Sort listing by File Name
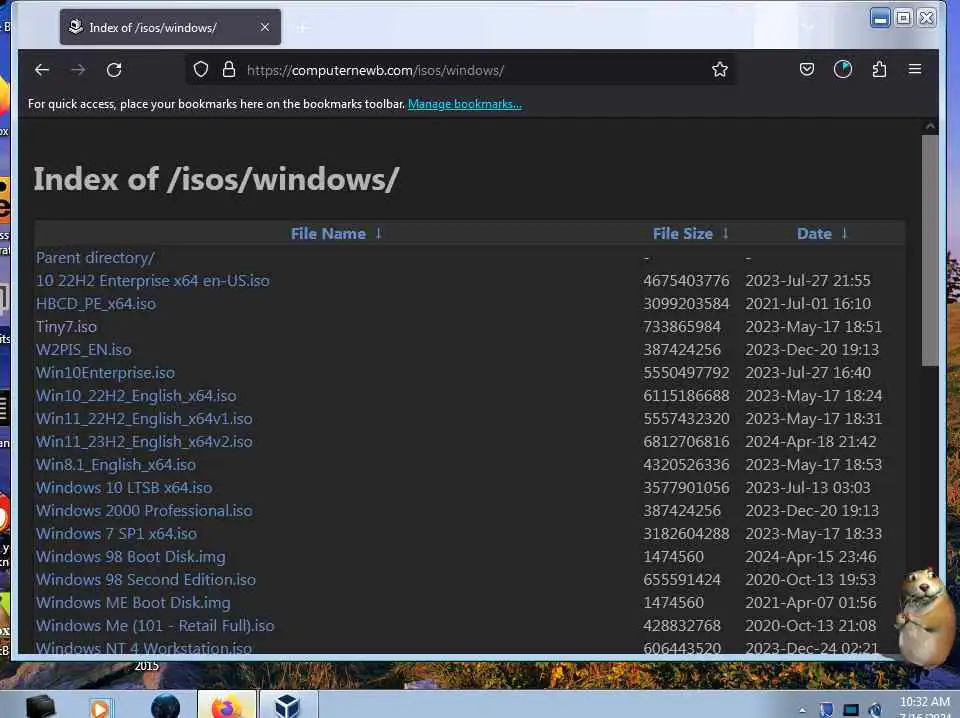 [x=328, y=234]
